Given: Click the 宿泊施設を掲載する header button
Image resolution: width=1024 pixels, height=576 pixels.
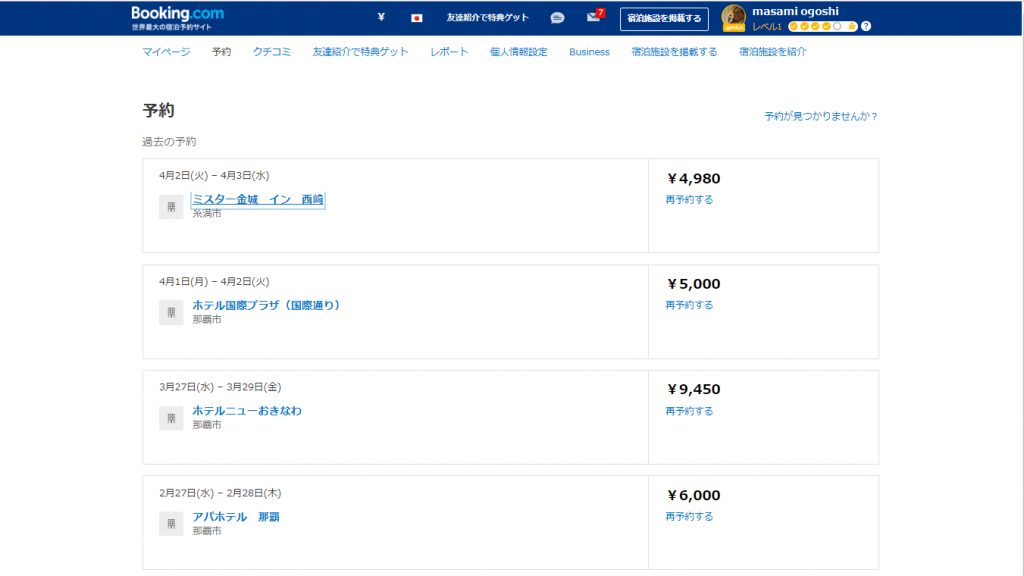Looking at the screenshot, I should pyautogui.click(x=664, y=18).
